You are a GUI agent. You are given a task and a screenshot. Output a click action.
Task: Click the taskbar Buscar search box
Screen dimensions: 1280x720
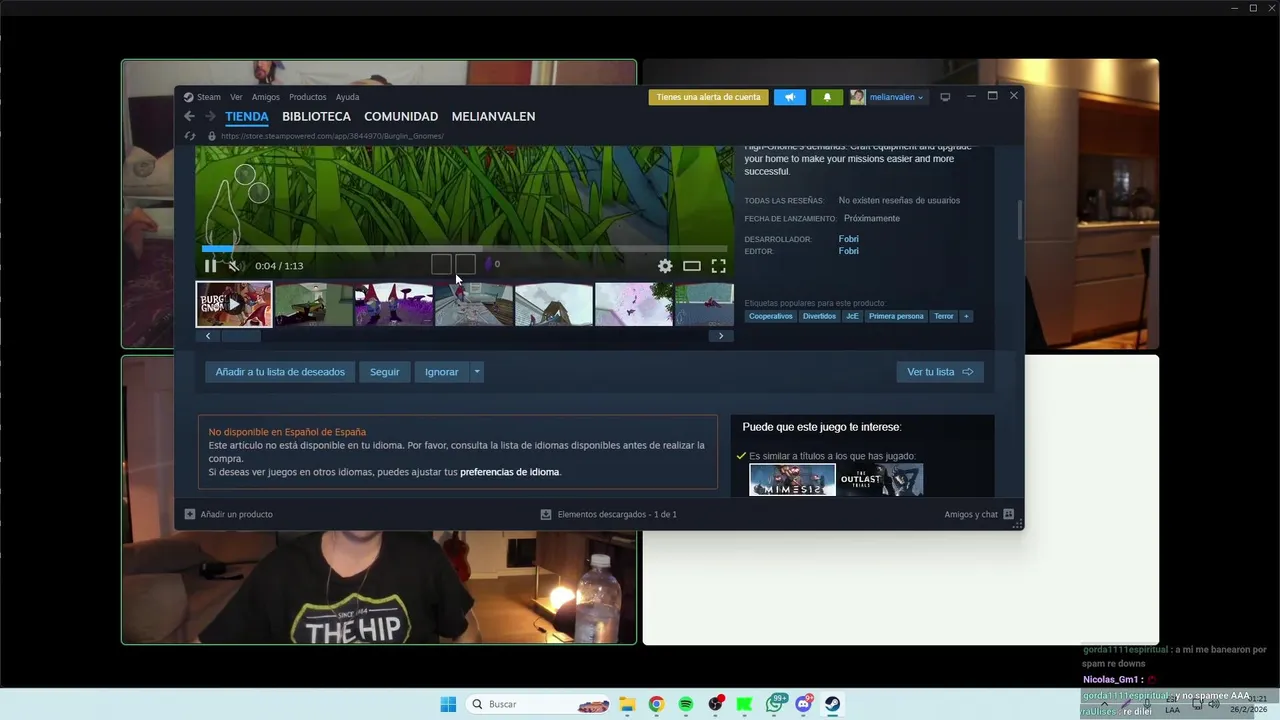(x=536, y=704)
